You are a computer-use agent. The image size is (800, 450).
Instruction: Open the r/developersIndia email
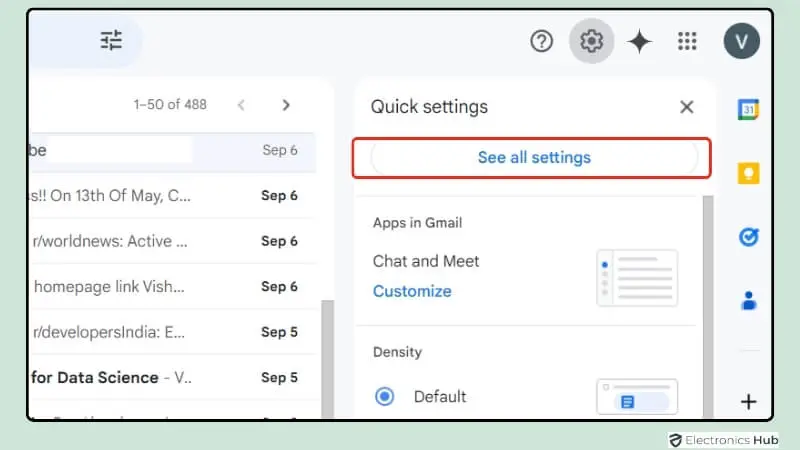point(172,332)
